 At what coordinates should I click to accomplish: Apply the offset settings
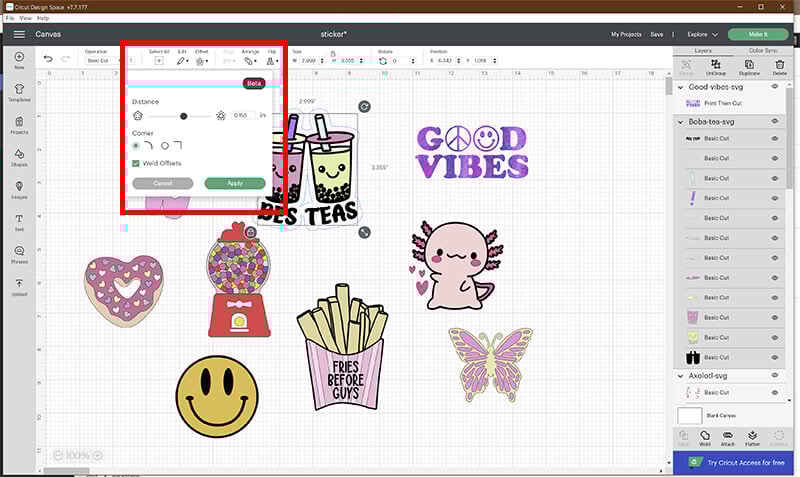tap(235, 183)
